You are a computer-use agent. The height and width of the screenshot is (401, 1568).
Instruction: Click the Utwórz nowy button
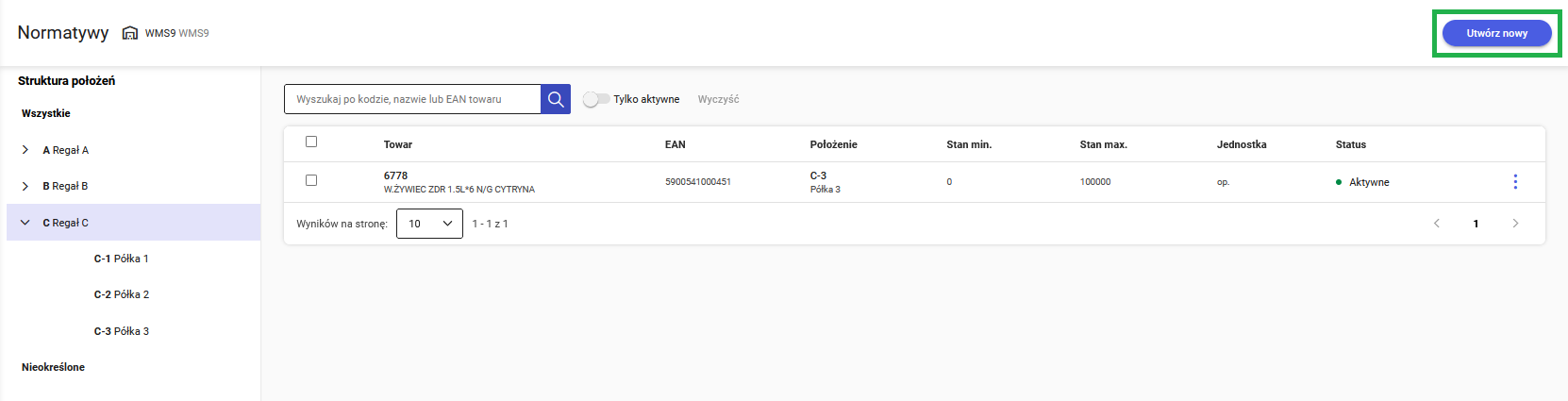click(1496, 33)
